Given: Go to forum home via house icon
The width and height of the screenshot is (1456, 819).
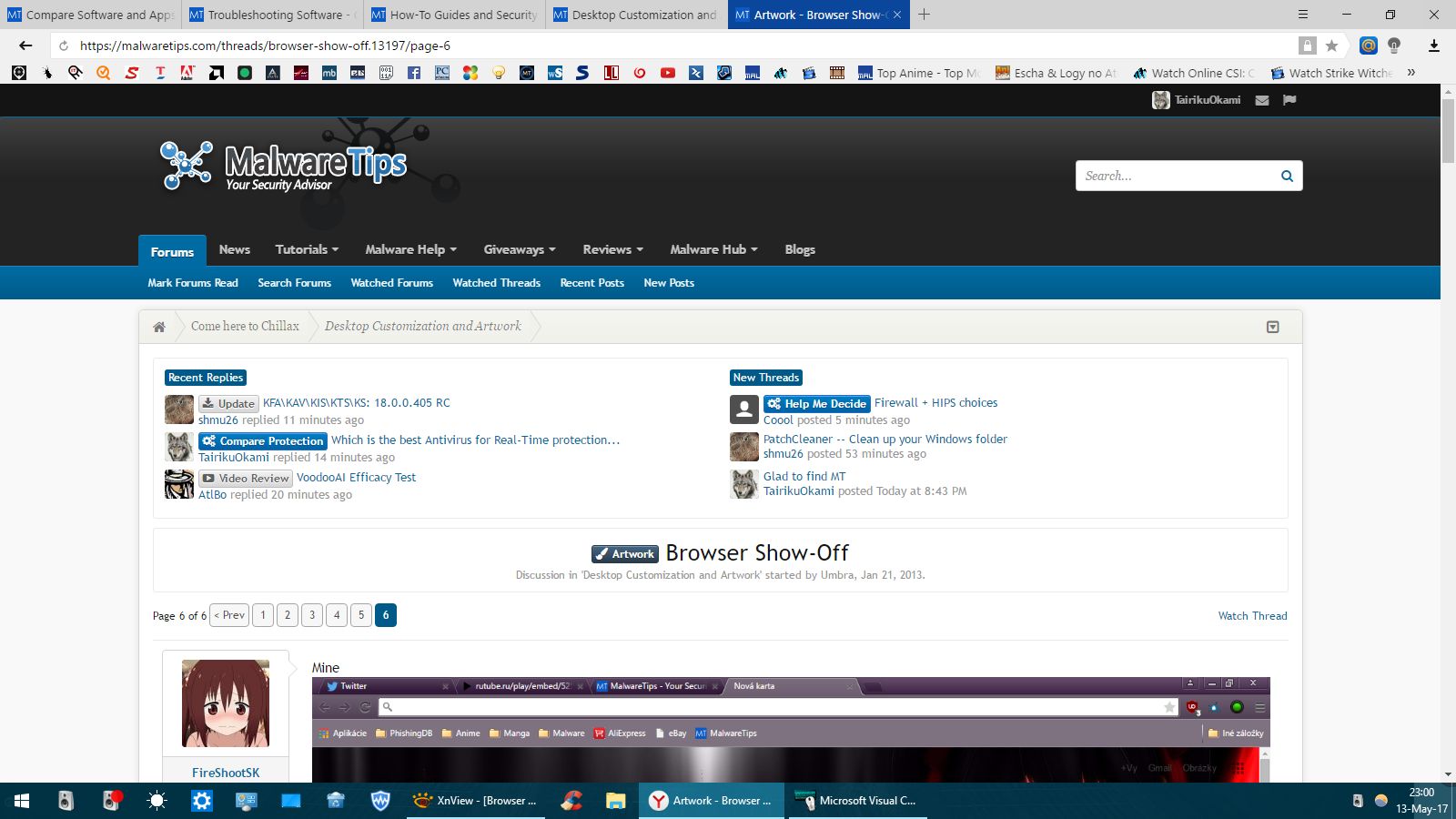Looking at the screenshot, I should point(159,327).
